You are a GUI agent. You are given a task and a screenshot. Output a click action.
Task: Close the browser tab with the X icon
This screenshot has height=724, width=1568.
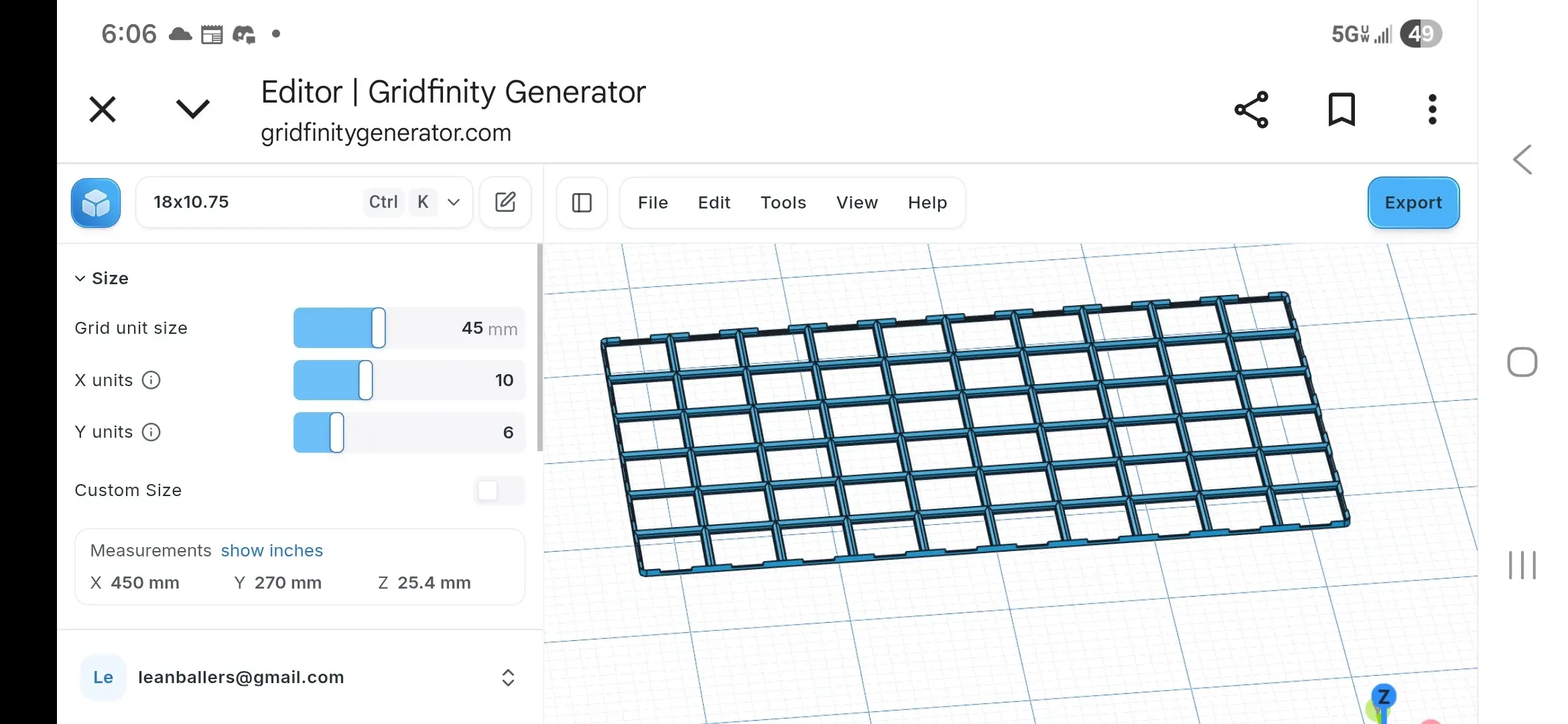click(x=103, y=109)
